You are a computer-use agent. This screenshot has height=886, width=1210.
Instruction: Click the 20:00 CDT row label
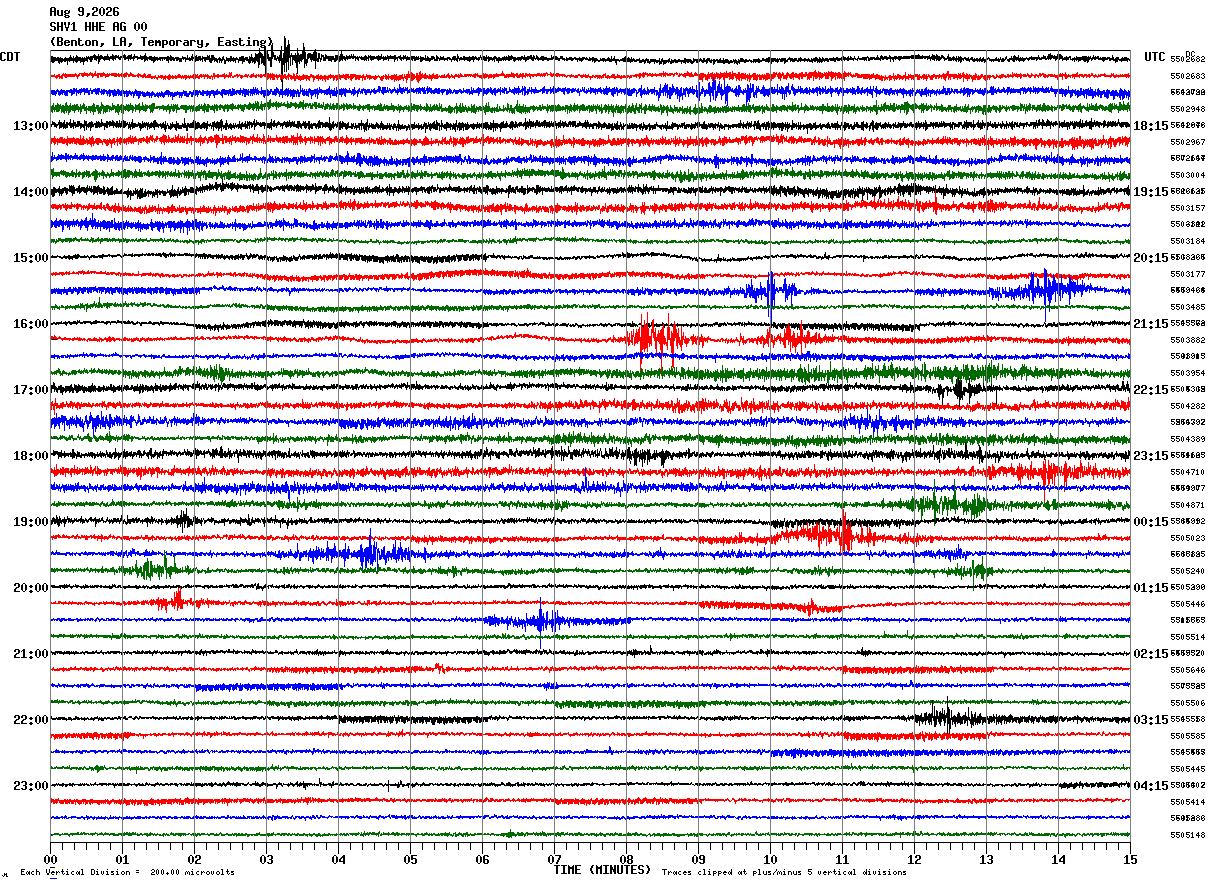click(x=31, y=587)
